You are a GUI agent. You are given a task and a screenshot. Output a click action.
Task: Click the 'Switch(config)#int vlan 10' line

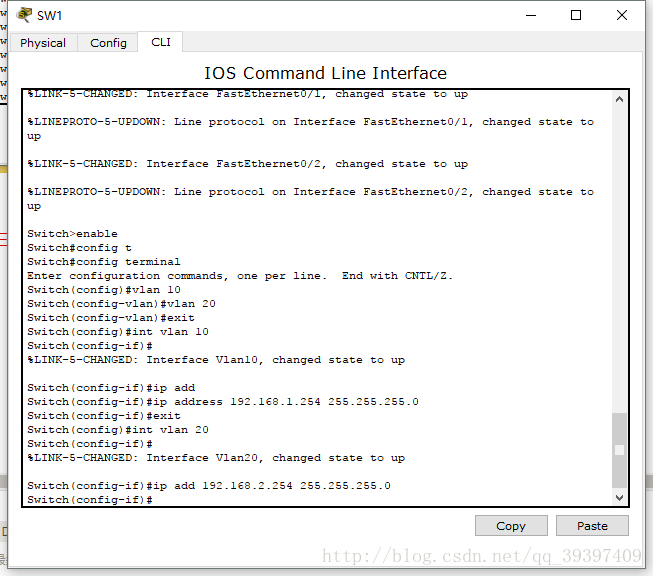coord(118,332)
